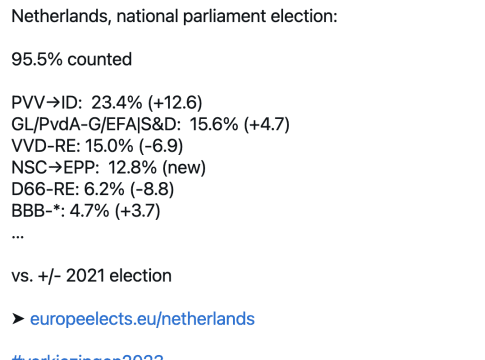Click the PVV party label
Screen dimensions: 485x360
coord(28,102)
